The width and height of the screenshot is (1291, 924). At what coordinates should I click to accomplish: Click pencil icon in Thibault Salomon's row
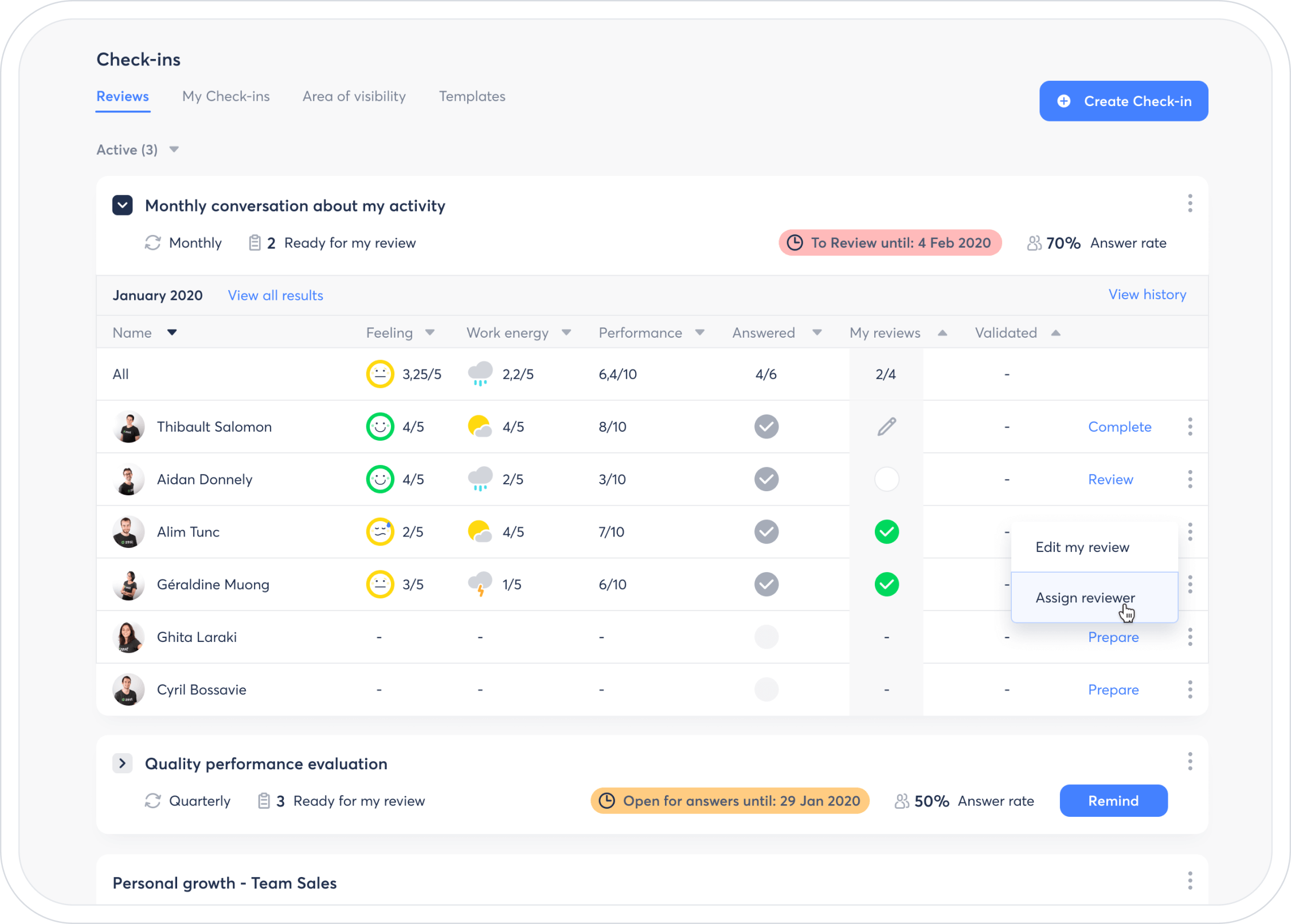(886, 426)
